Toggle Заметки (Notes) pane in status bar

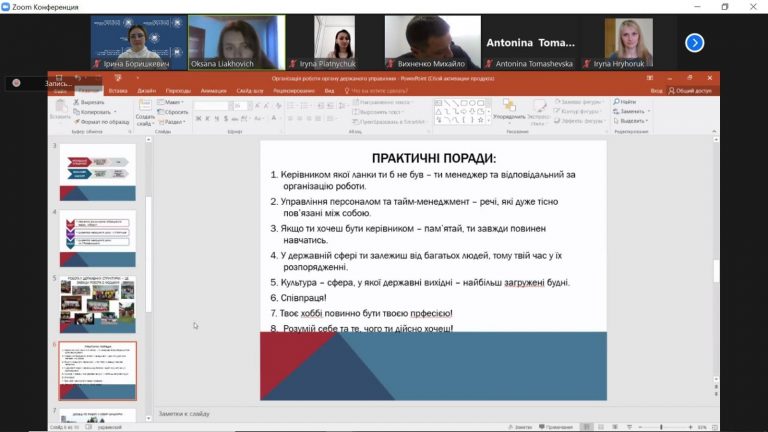[520, 427]
